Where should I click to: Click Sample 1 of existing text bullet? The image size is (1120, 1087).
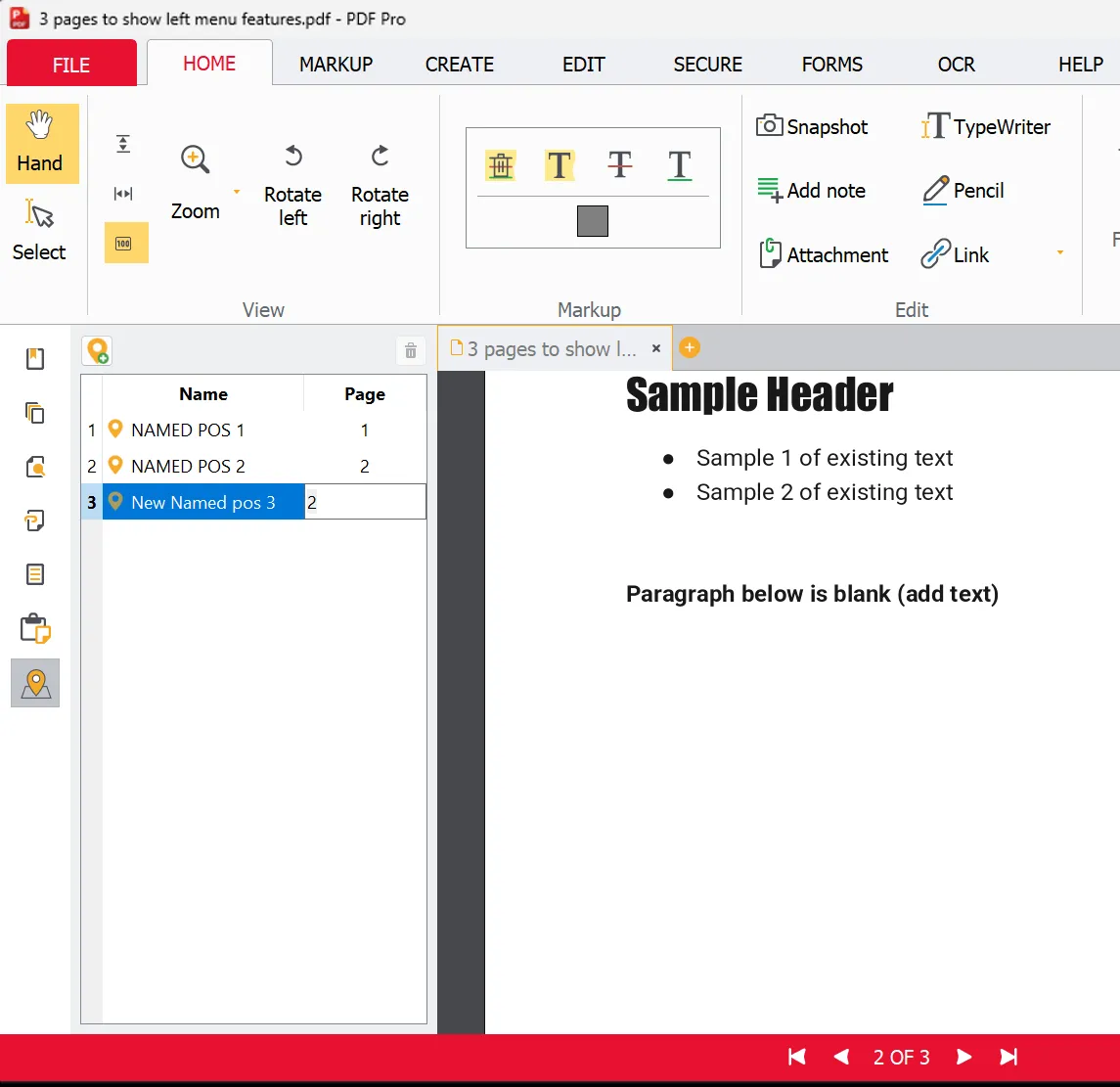pyautogui.click(x=825, y=457)
